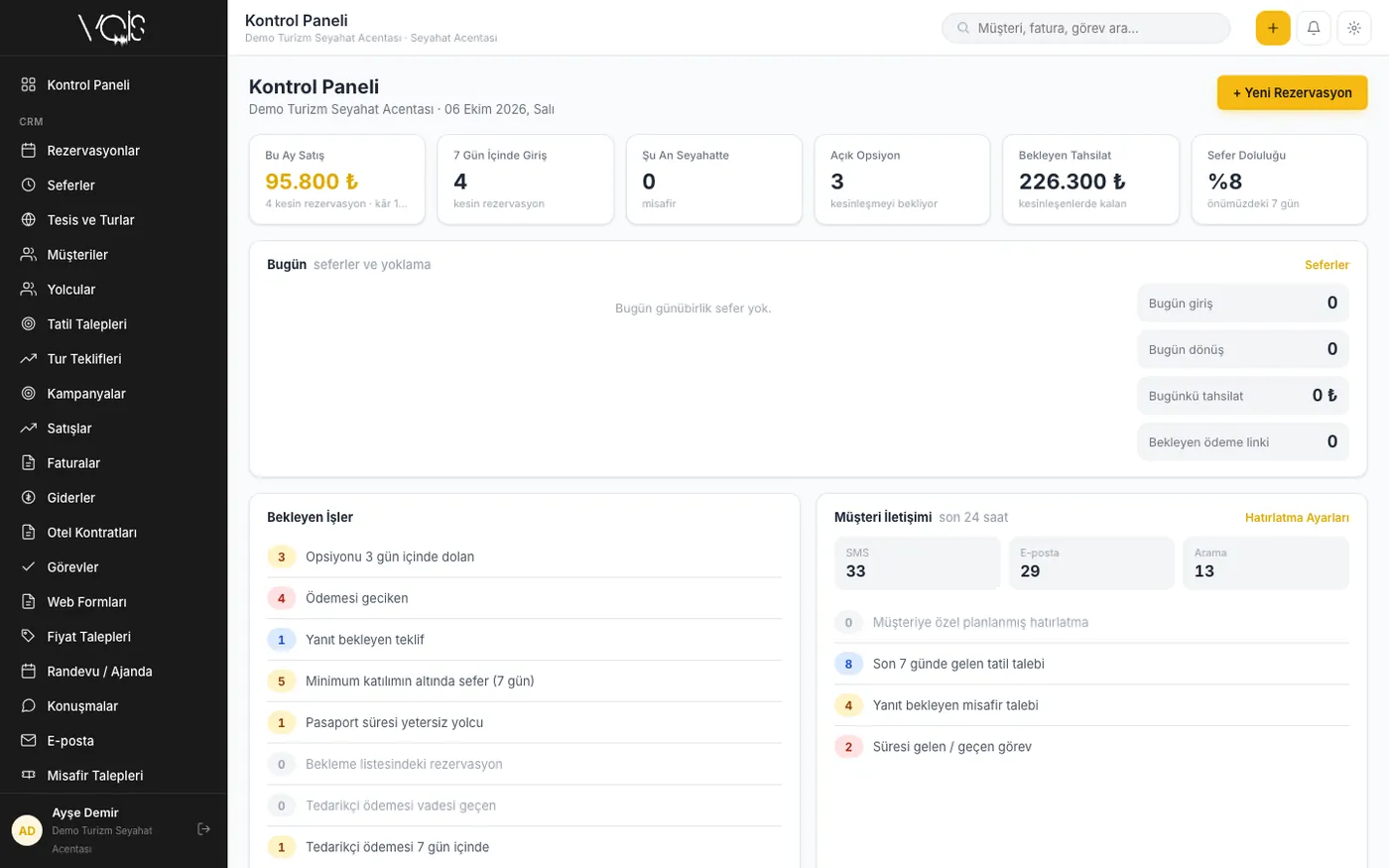Open the Bekleyen Tahsilat card
The height and width of the screenshot is (868, 1389).
[1090, 180]
